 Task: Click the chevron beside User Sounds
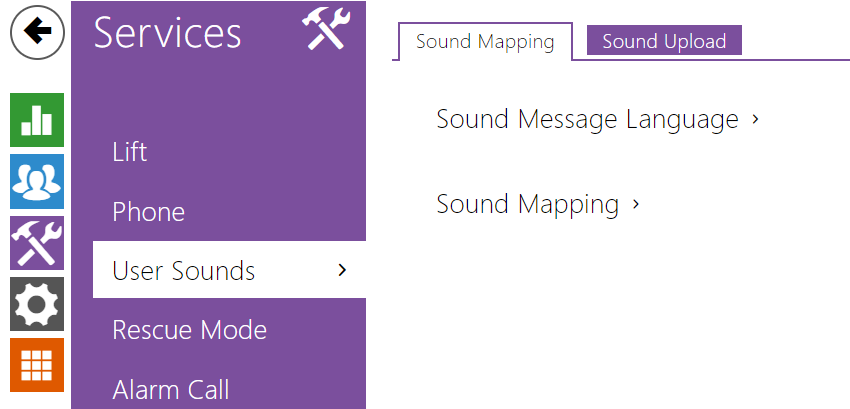(342, 270)
